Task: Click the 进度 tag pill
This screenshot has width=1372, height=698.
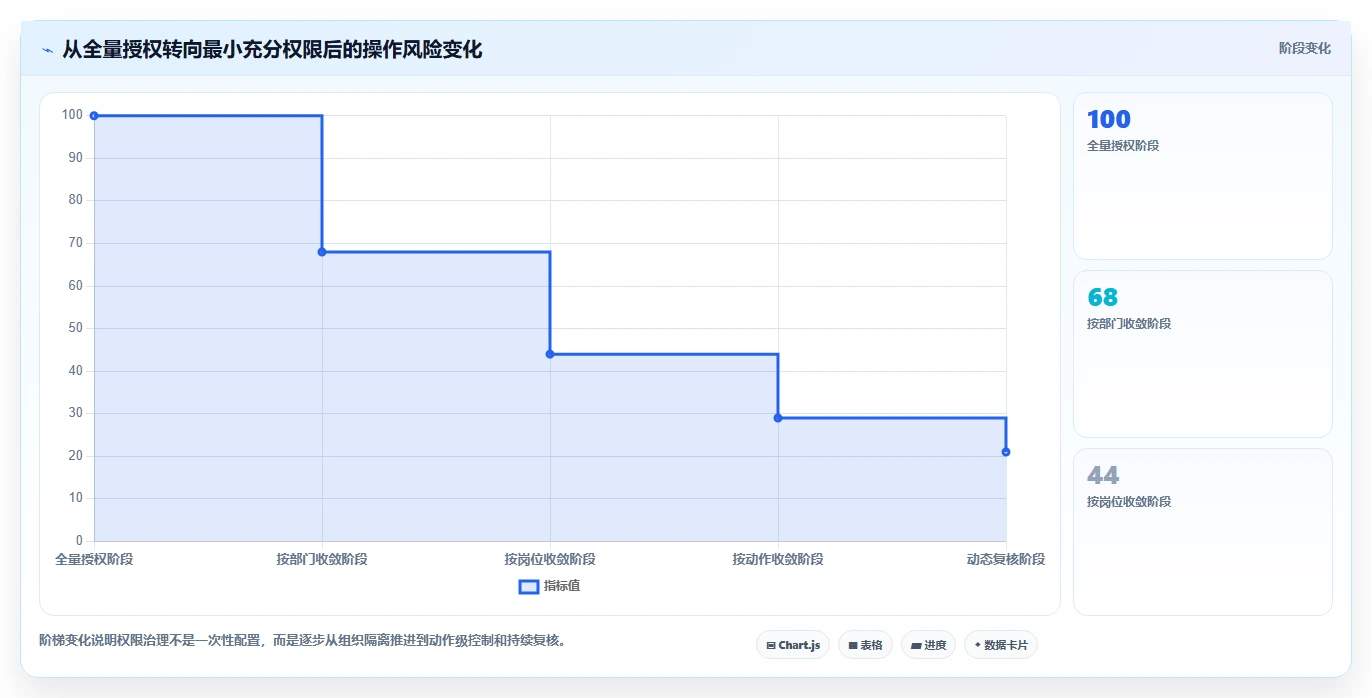Action: click(x=928, y=645)
